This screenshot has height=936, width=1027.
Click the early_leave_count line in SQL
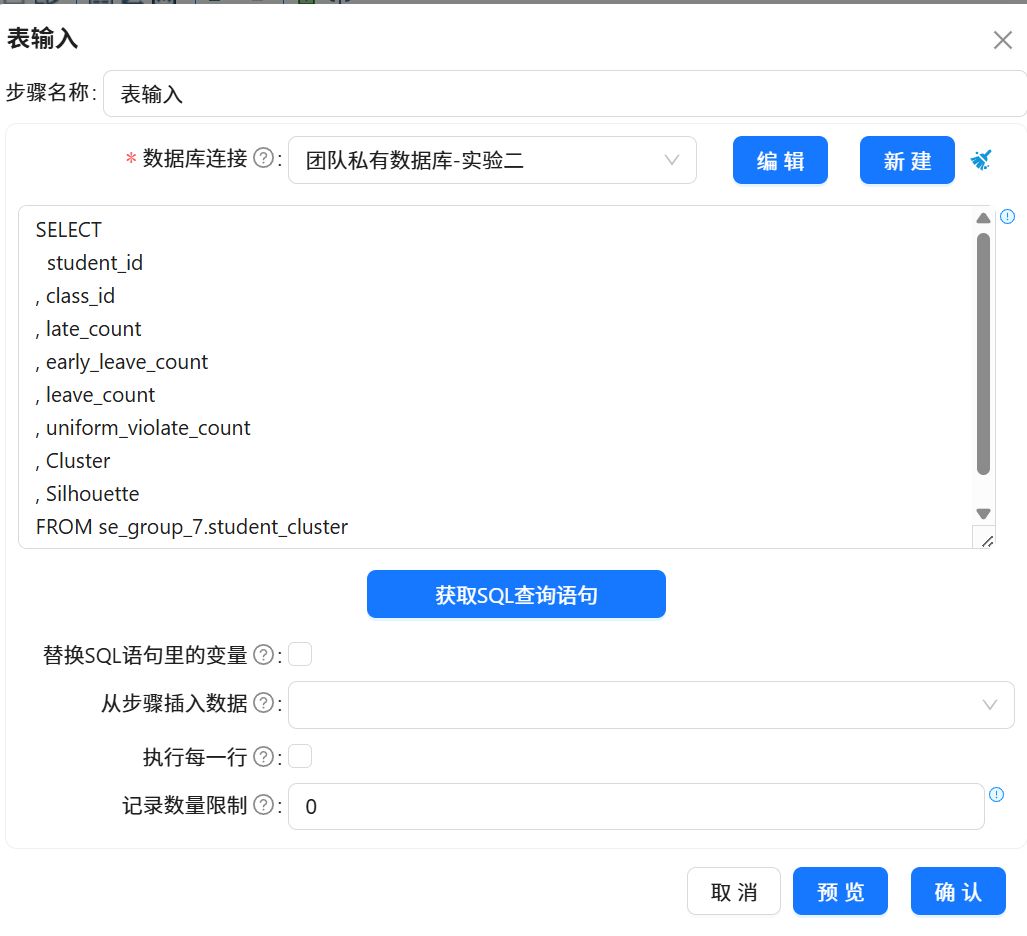point(122,362)
